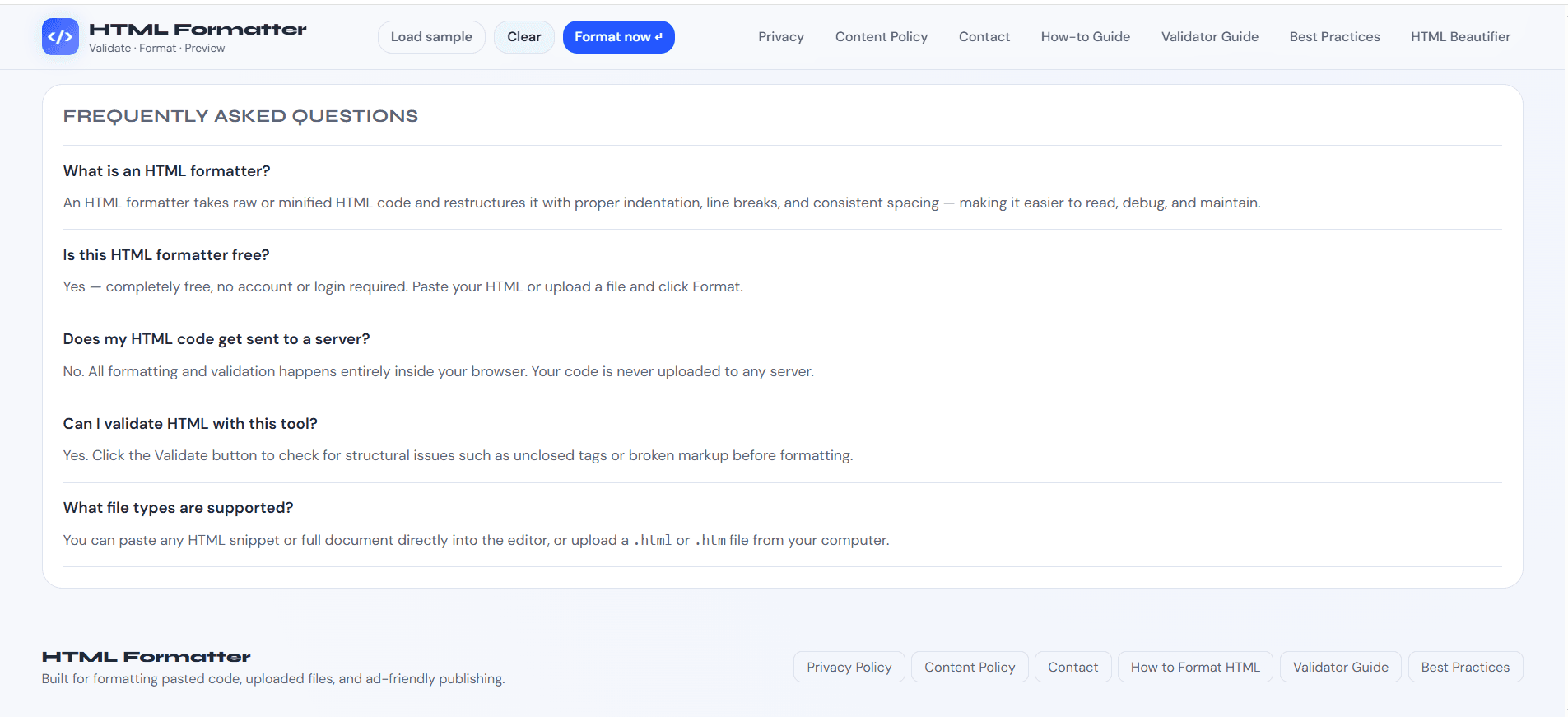
Task: Click the HTML Formatter header title
Action: click(x=198, y=30)
